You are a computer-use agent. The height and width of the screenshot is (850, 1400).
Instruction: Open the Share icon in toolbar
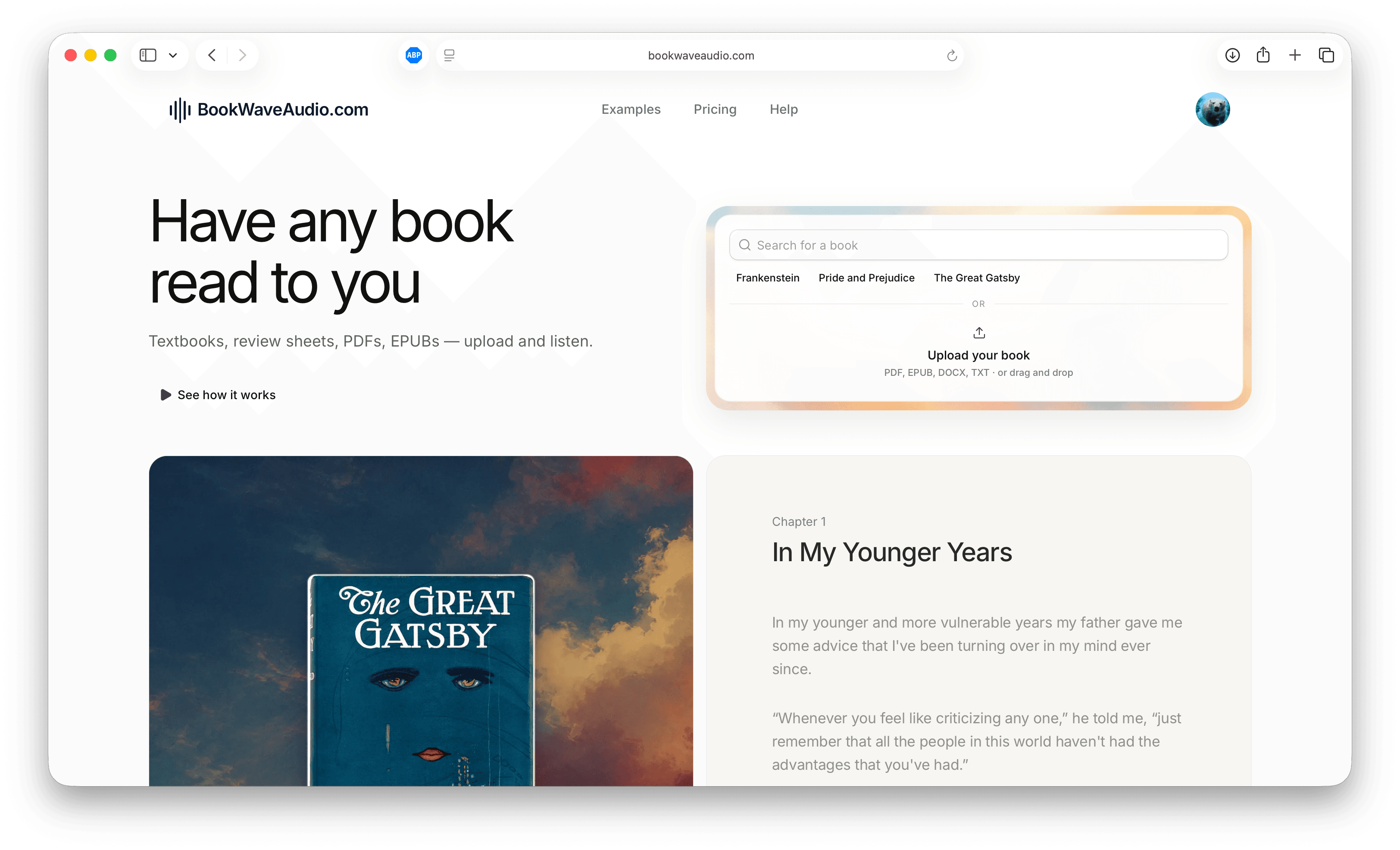pos(1263,55)
